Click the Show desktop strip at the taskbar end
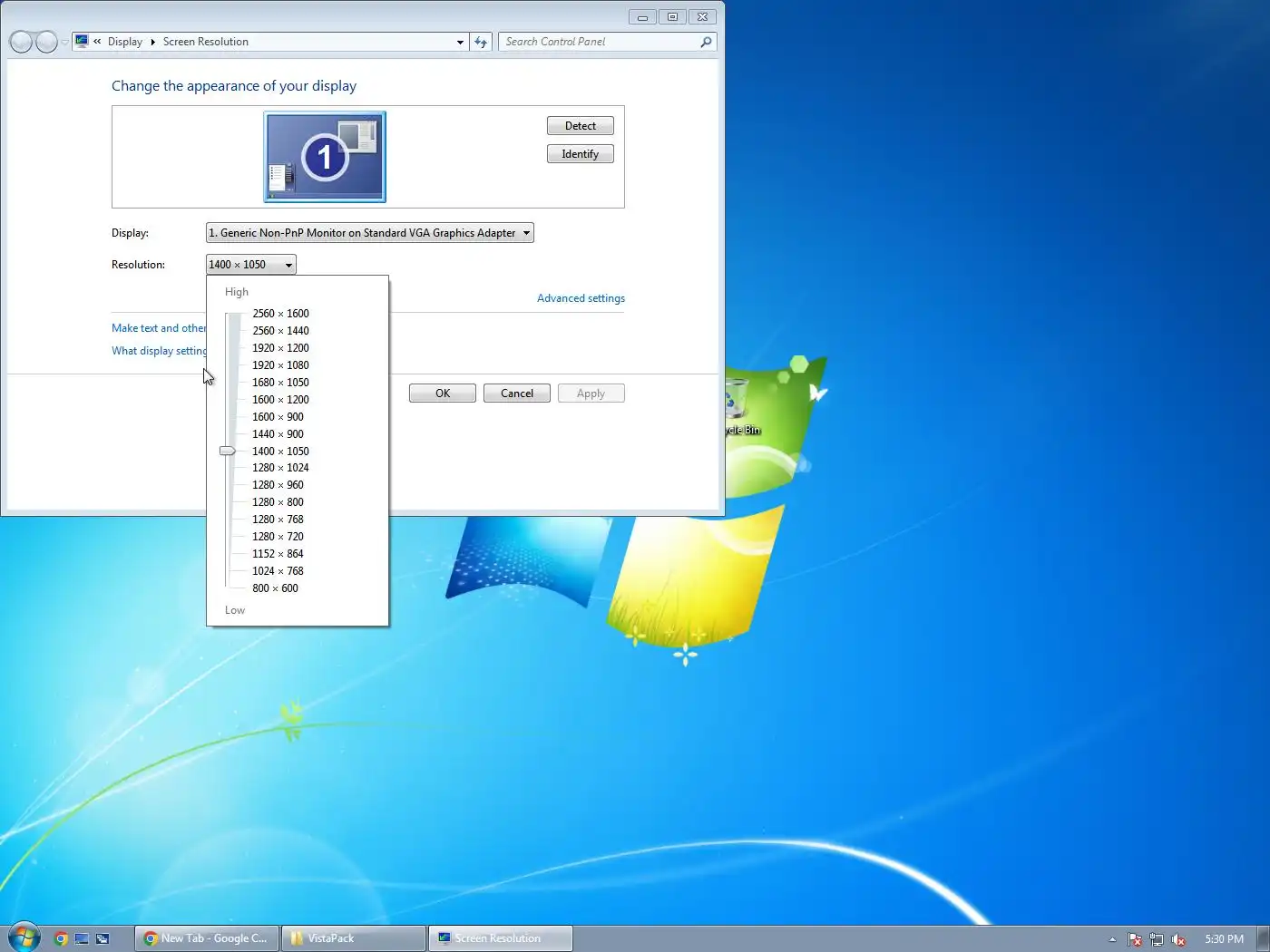Screen dimensions: 1270x952 click(x=1263, y=938)
